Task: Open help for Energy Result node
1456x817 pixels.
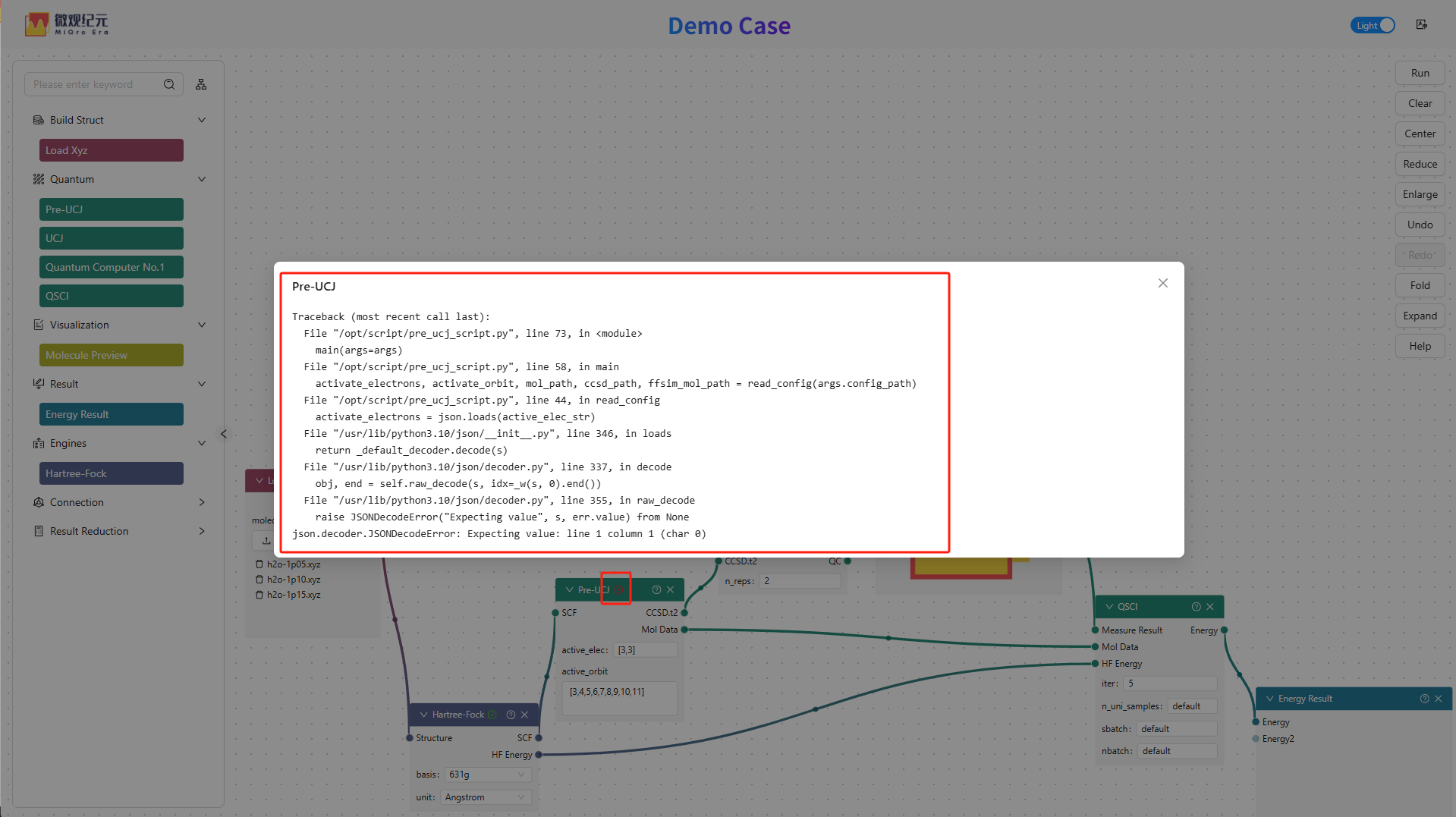Action: coord(1424,699)
